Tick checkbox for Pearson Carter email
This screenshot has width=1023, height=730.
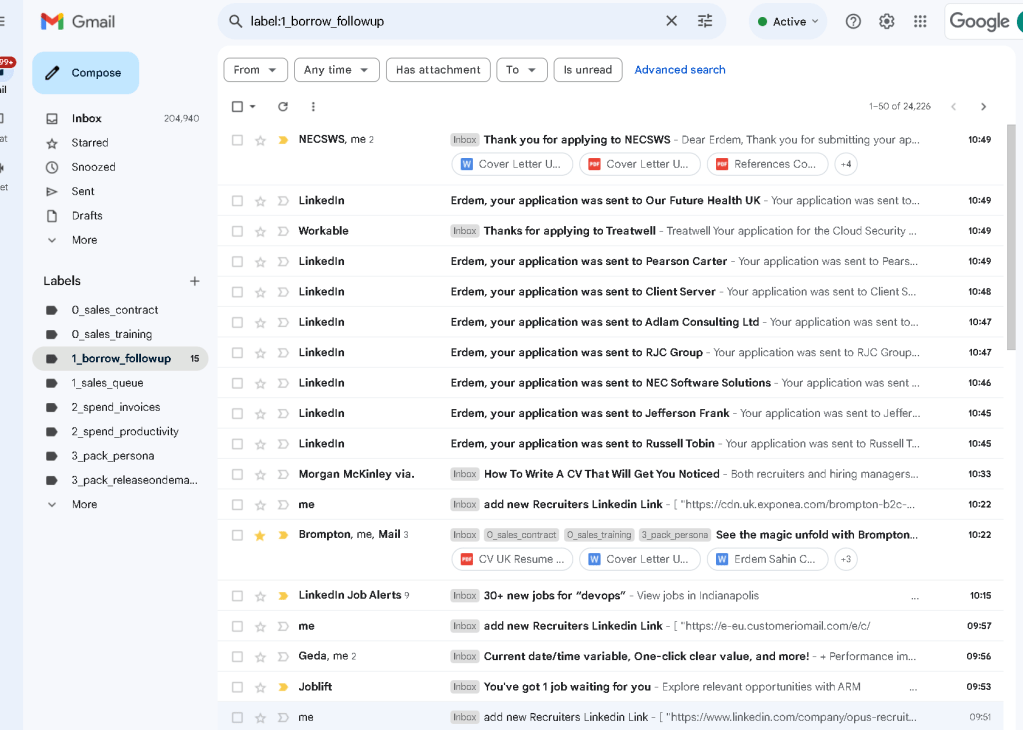coord(237,262)
